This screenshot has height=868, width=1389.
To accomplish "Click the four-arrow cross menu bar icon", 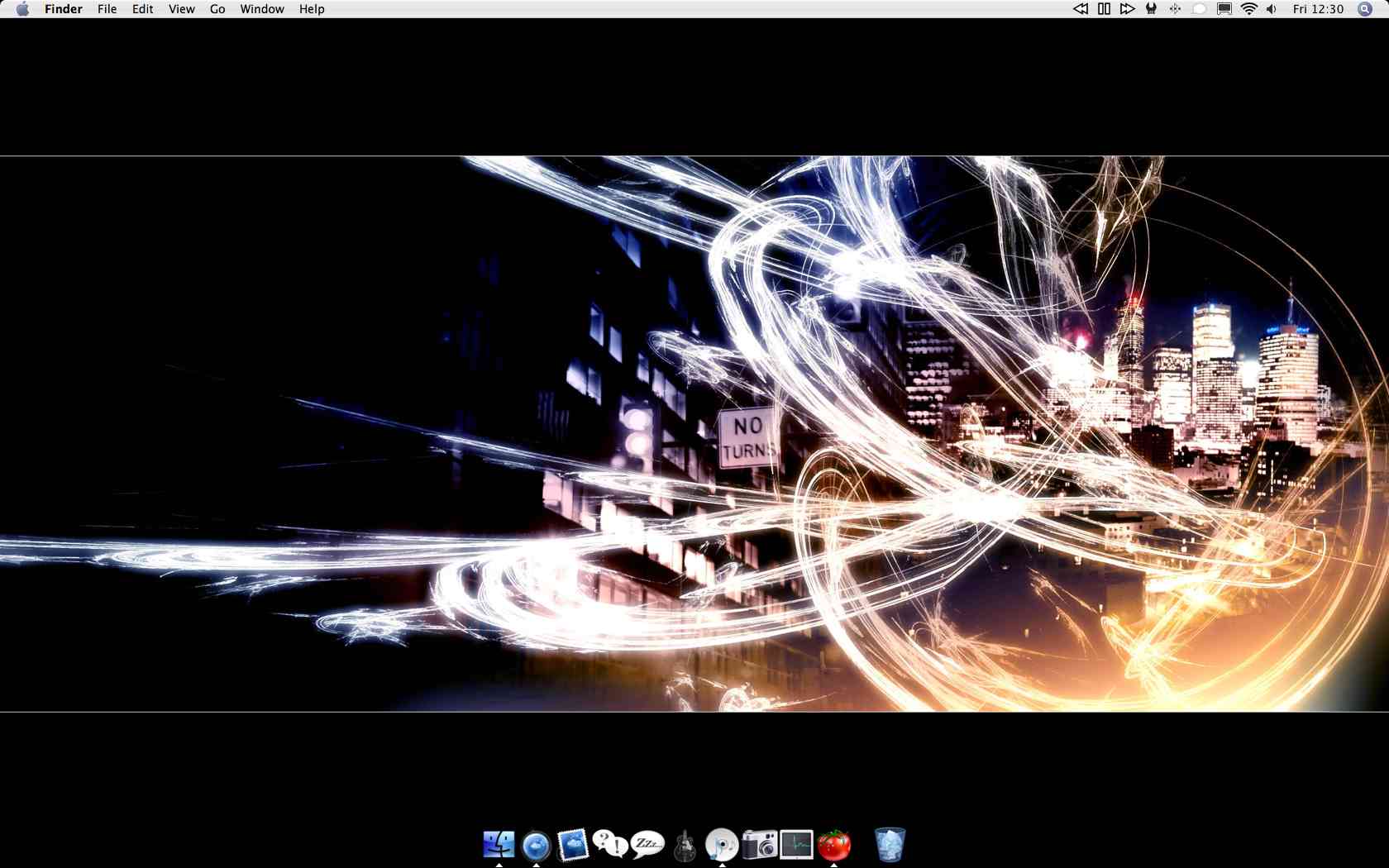I will tap(1175, 9).
